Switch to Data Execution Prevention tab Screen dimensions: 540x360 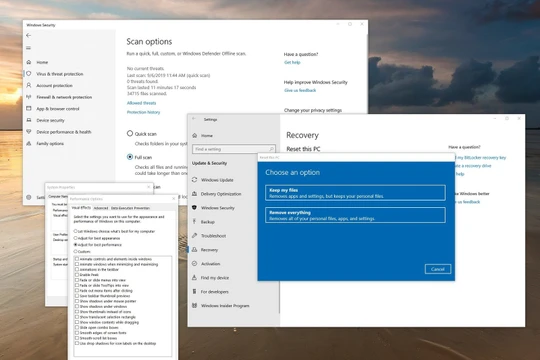[x=130, y=208]
